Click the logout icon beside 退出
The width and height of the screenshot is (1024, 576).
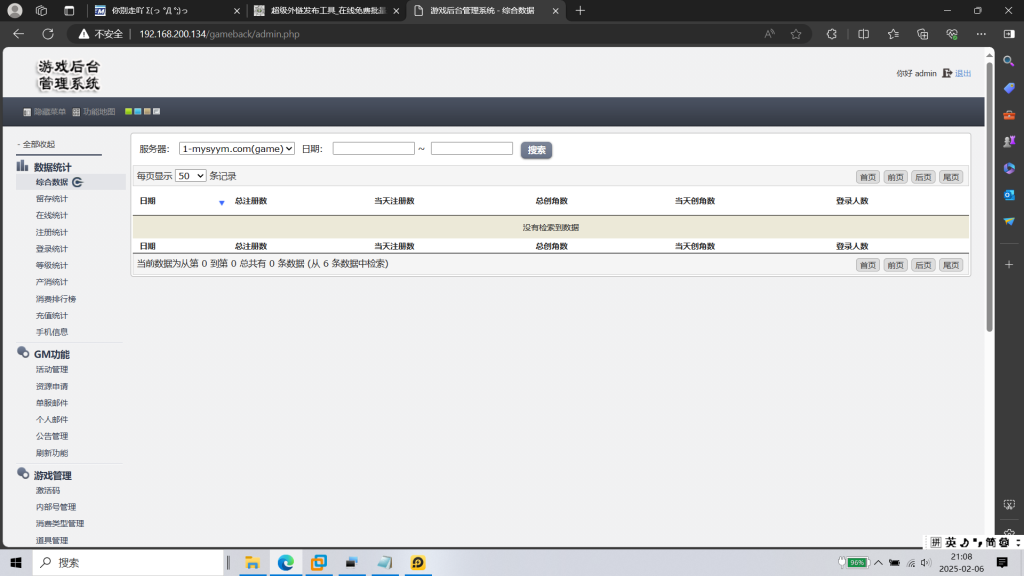click(947, 73)
